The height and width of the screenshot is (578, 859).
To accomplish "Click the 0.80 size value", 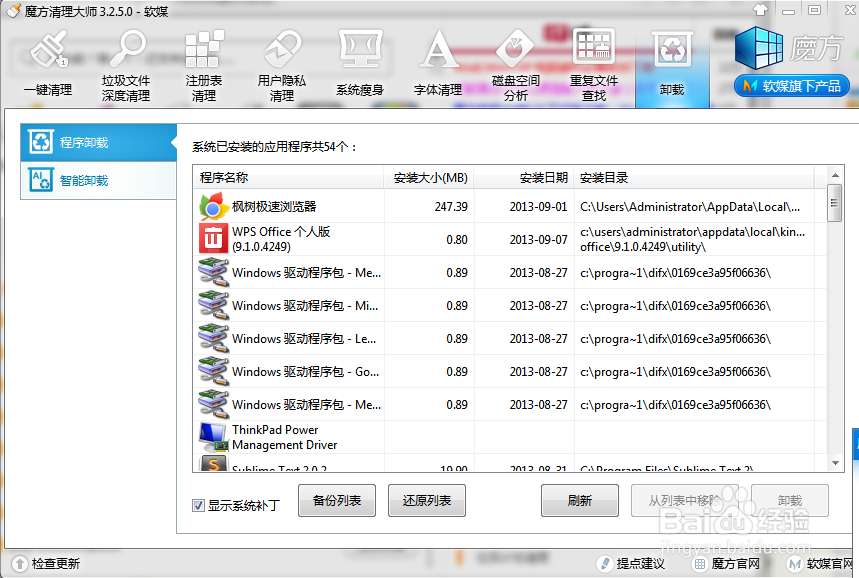I will coord(457,239).
